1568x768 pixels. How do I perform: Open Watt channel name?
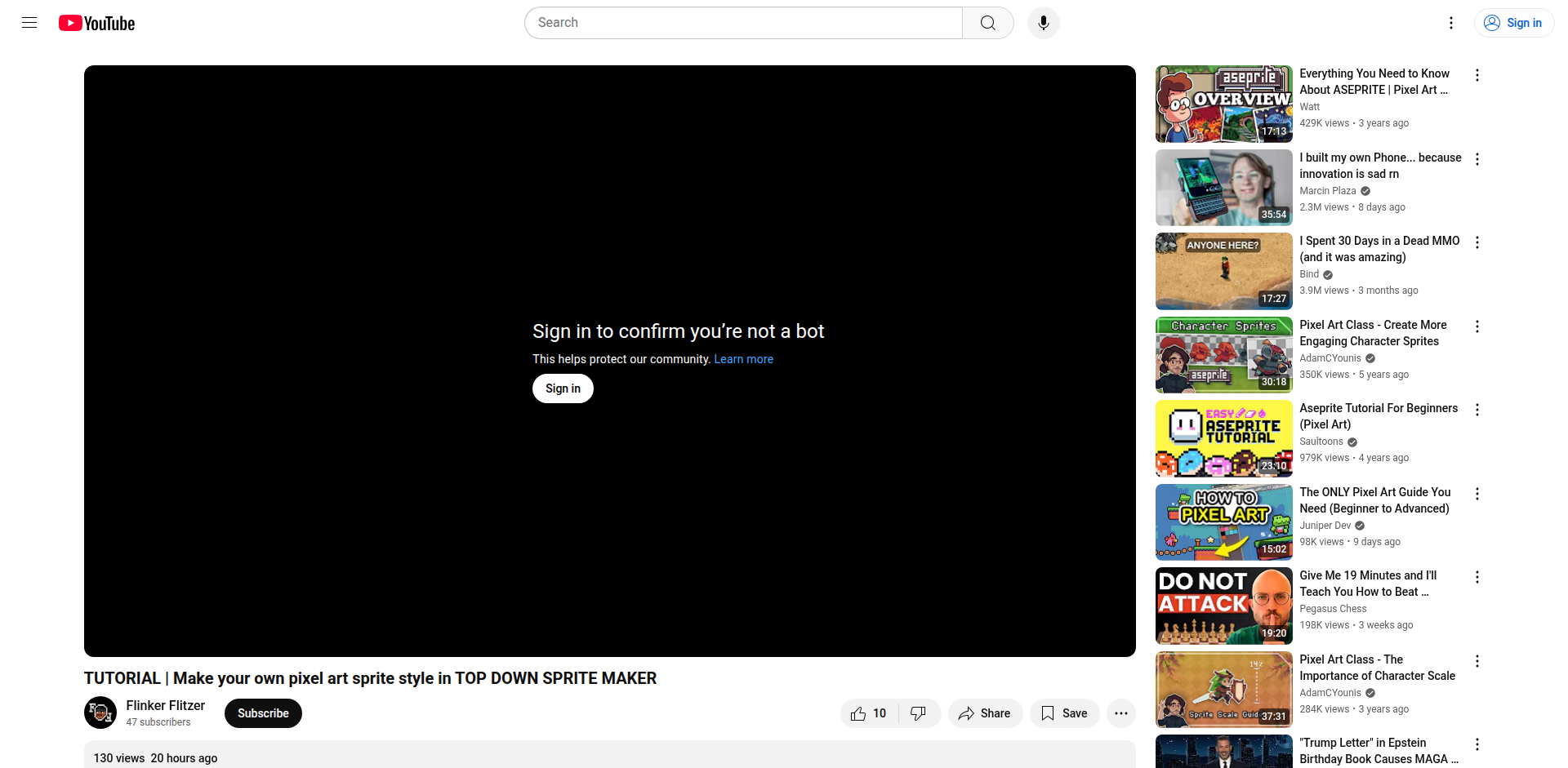pyautogui.click(x=1309, y=107)
